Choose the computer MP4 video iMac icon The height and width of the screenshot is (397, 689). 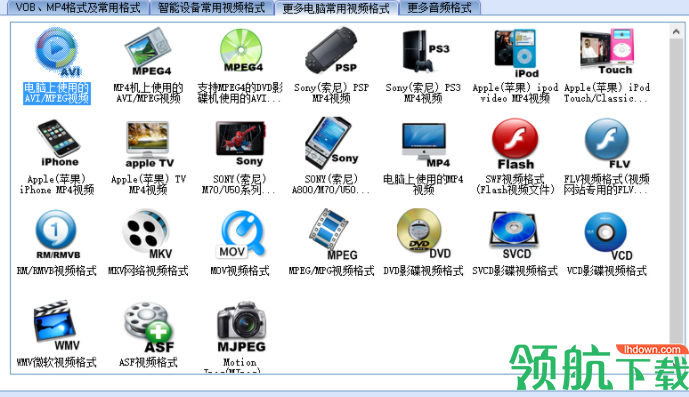[x=425, y=146]
